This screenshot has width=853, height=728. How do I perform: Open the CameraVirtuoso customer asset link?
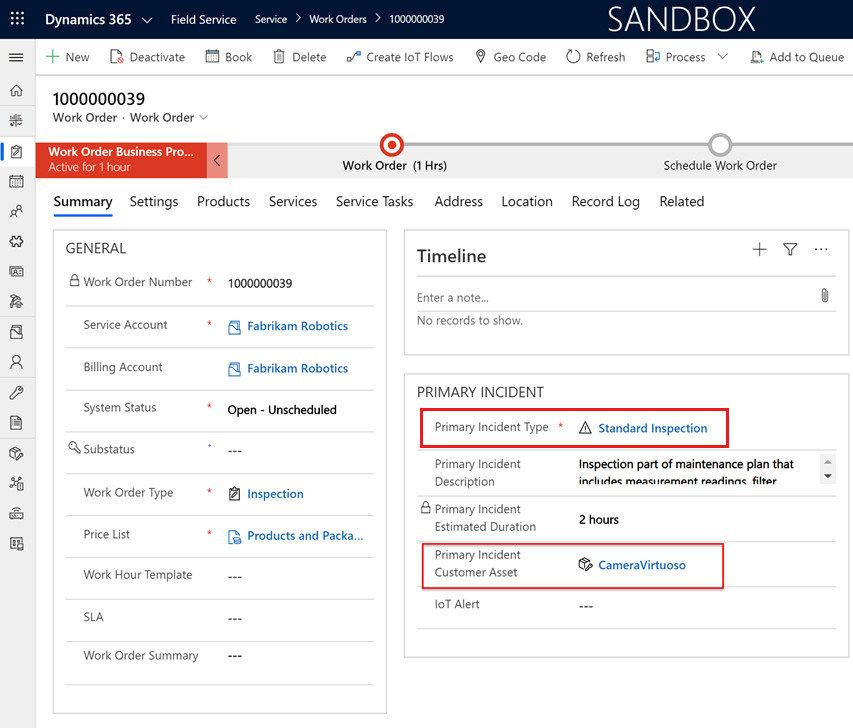(642, 565)
